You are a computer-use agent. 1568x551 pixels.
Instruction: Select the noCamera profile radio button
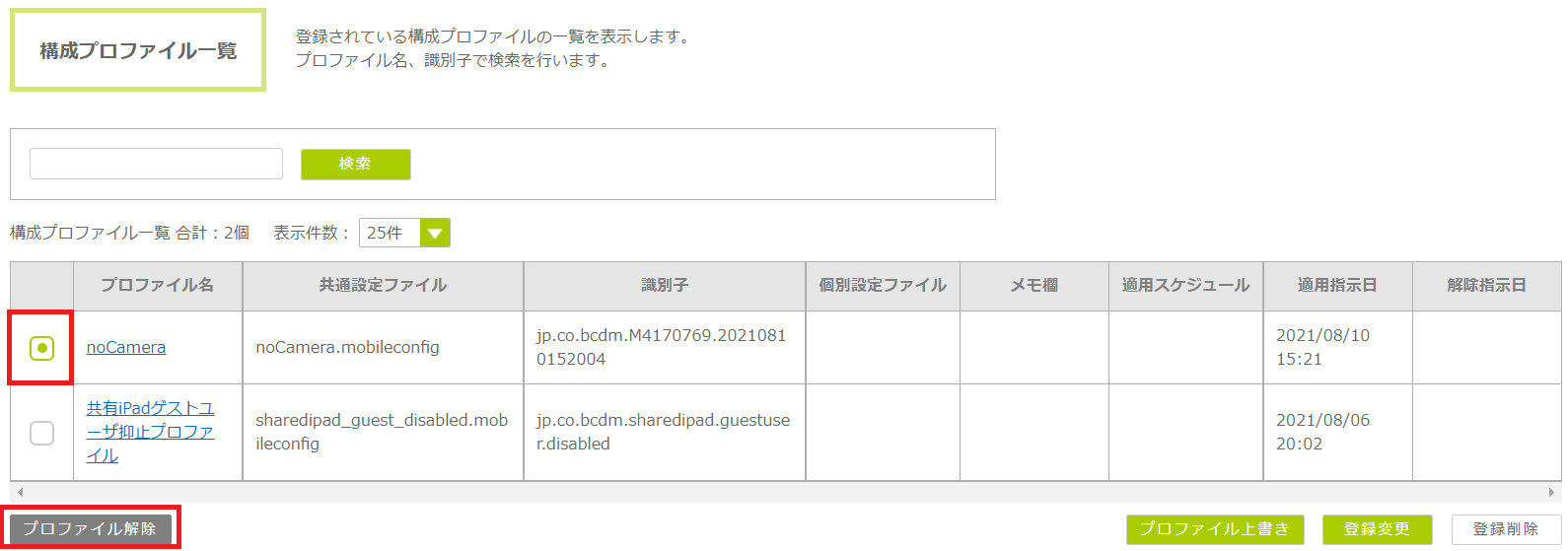(x=41, y=348)
